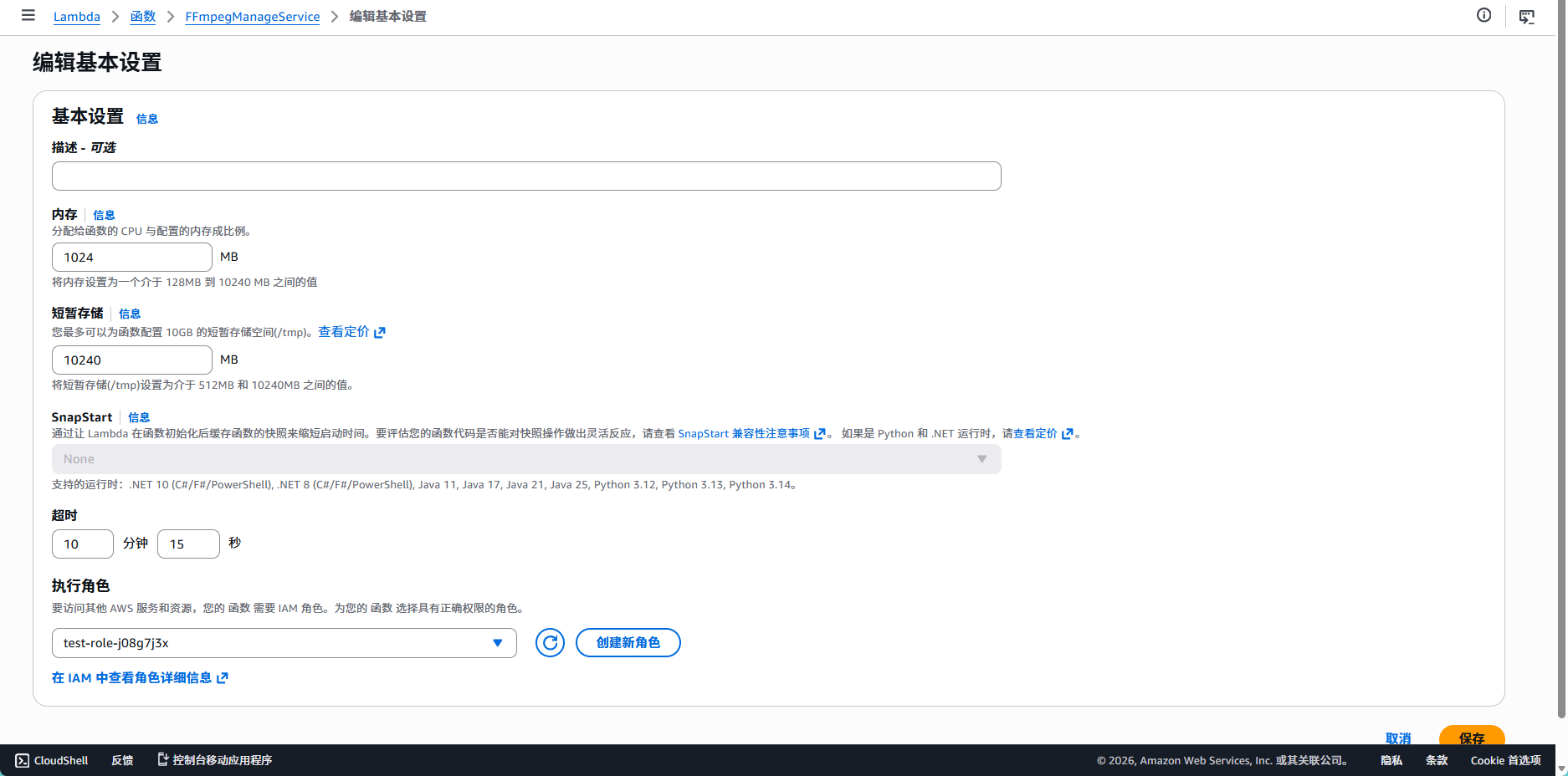Focus the description text field
This screenshot has height=776, width=1568.
(525, 176)
